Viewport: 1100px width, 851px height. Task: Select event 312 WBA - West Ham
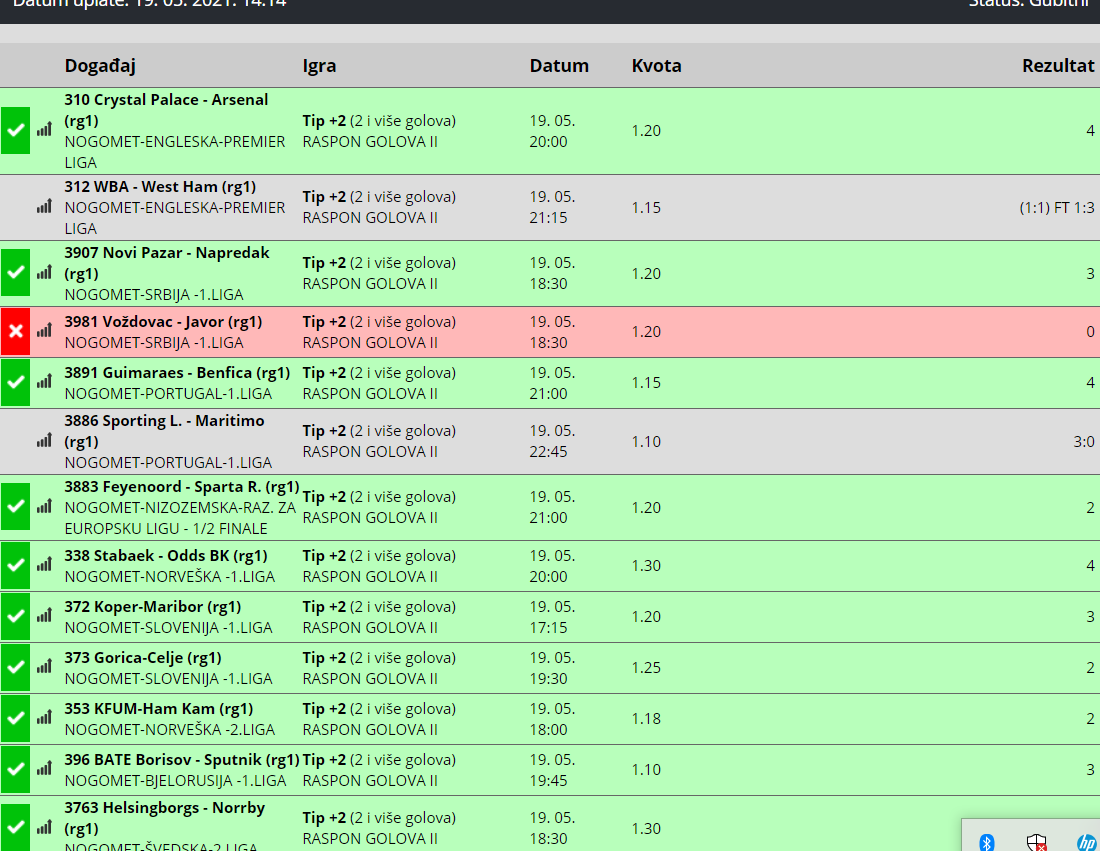click(160, 187)
